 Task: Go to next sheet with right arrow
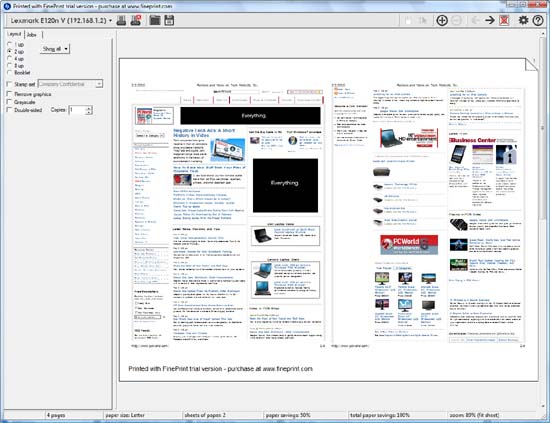tap(490, 20)
